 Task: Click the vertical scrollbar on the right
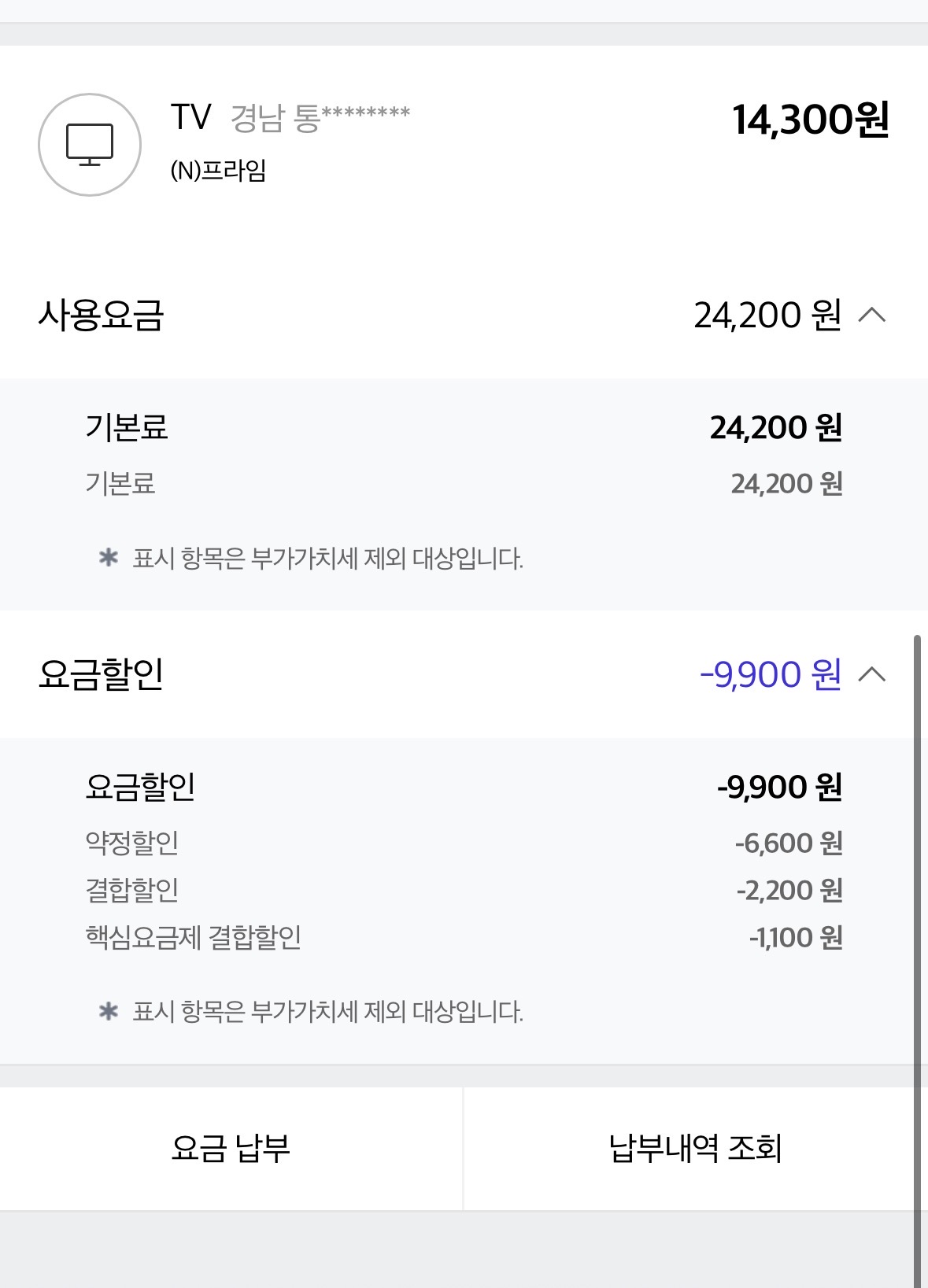pos(917,944)
